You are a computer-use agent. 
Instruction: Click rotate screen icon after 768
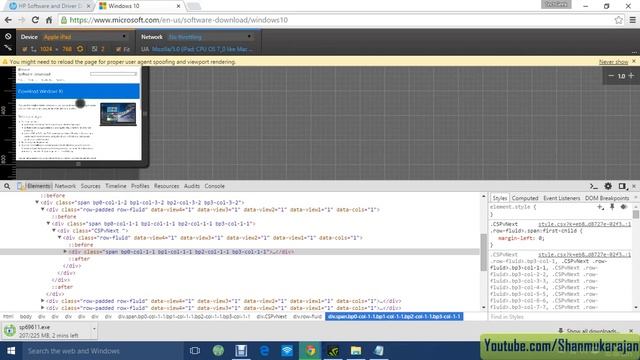coord(80,49)
